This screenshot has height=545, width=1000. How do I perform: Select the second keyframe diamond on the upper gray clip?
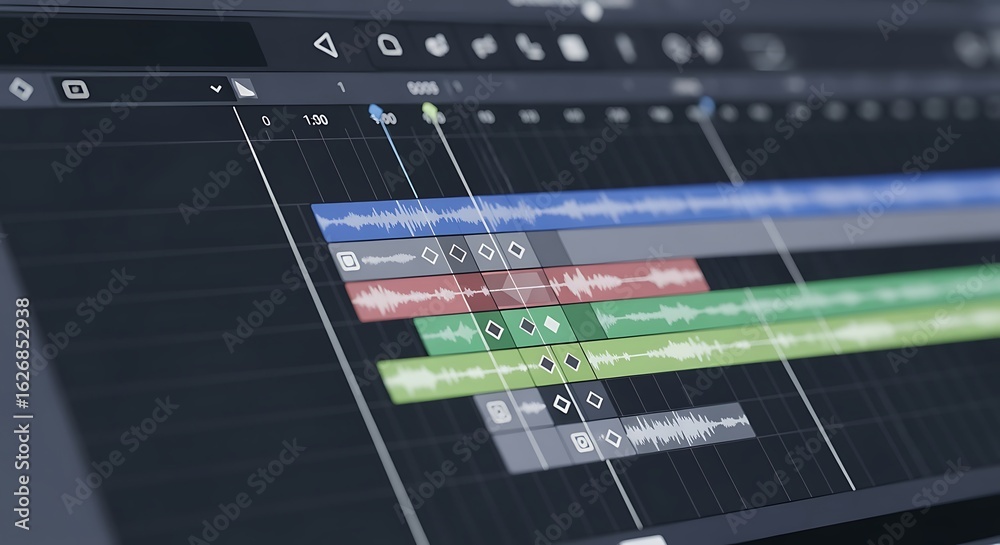tap(458, 253)
